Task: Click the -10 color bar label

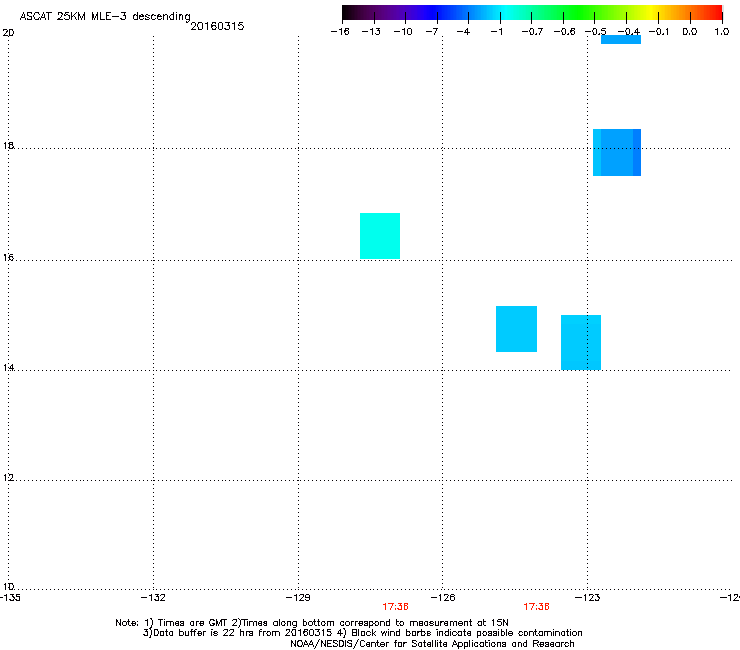Action: tap(403, 32)
